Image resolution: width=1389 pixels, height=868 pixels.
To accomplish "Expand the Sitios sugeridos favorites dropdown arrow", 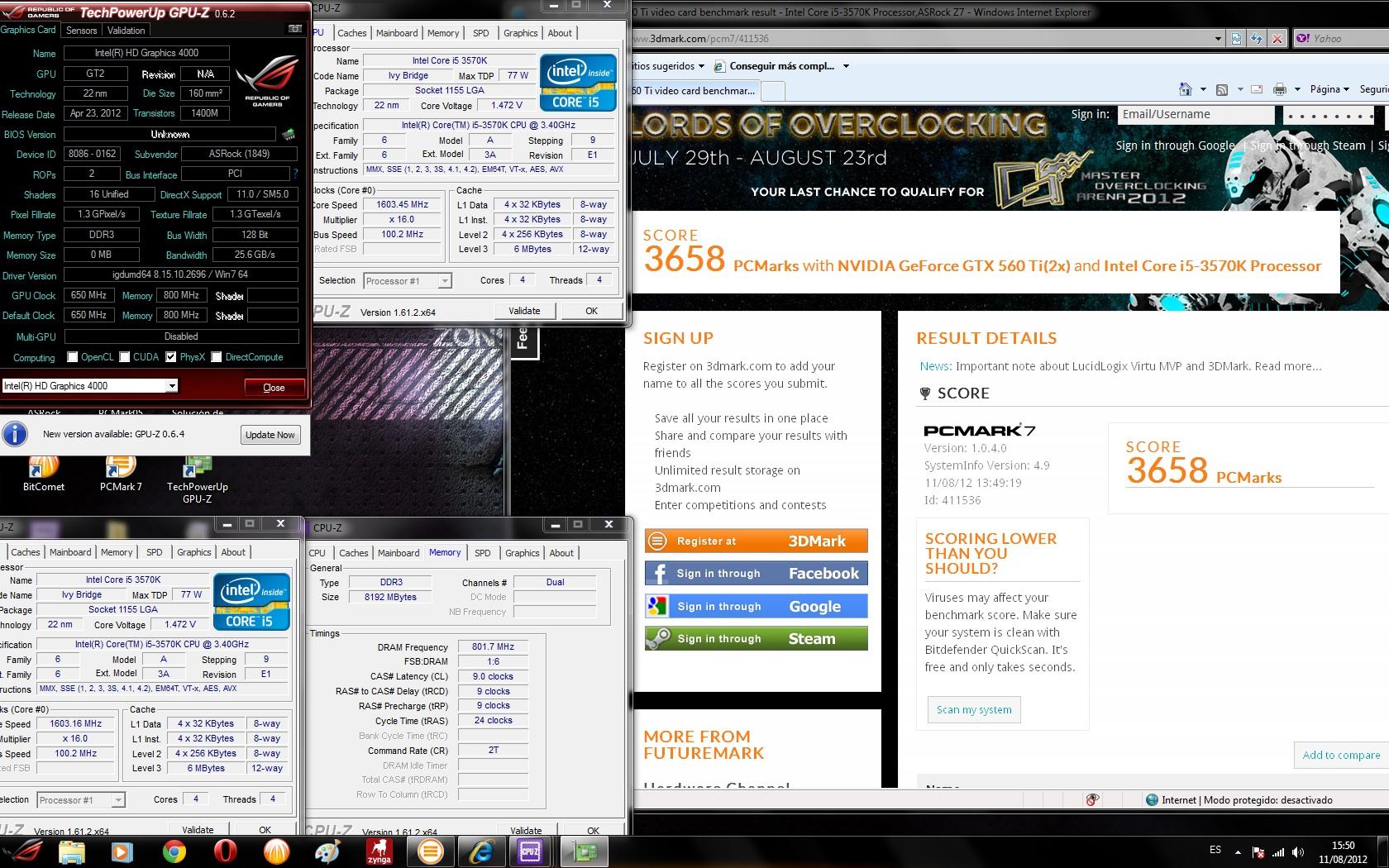I will 701,66.
